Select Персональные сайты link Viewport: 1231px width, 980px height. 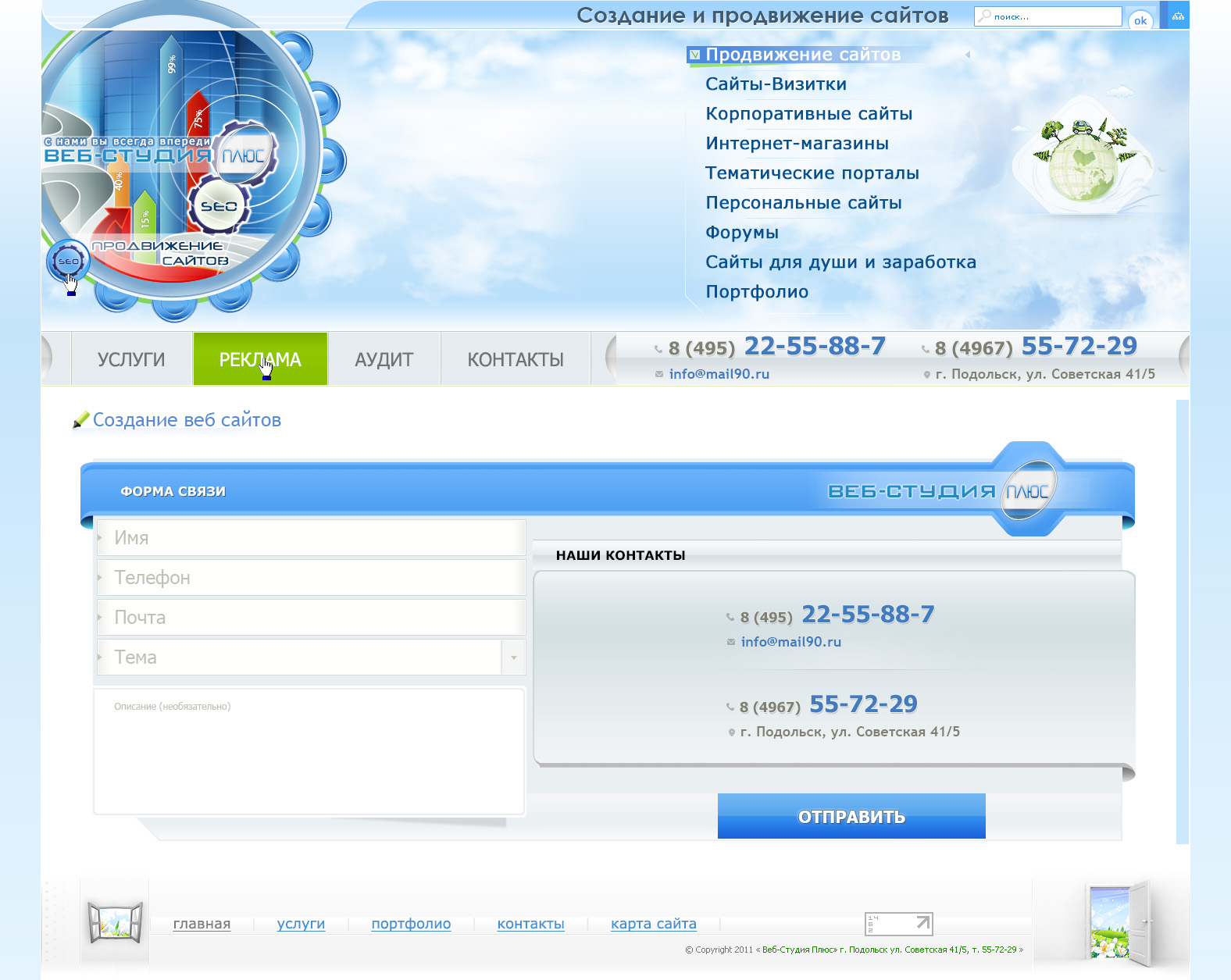803,203
